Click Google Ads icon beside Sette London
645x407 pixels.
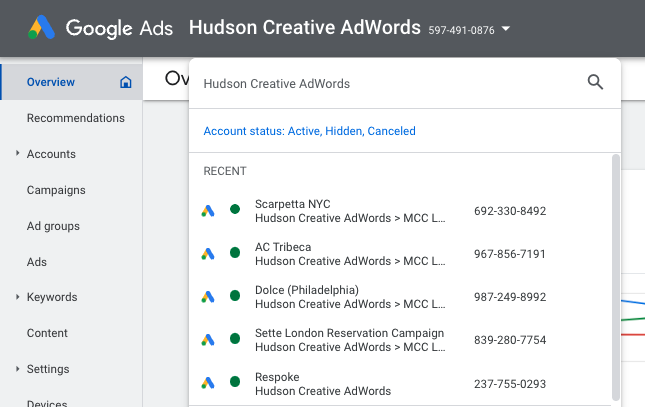coord(208,340)
